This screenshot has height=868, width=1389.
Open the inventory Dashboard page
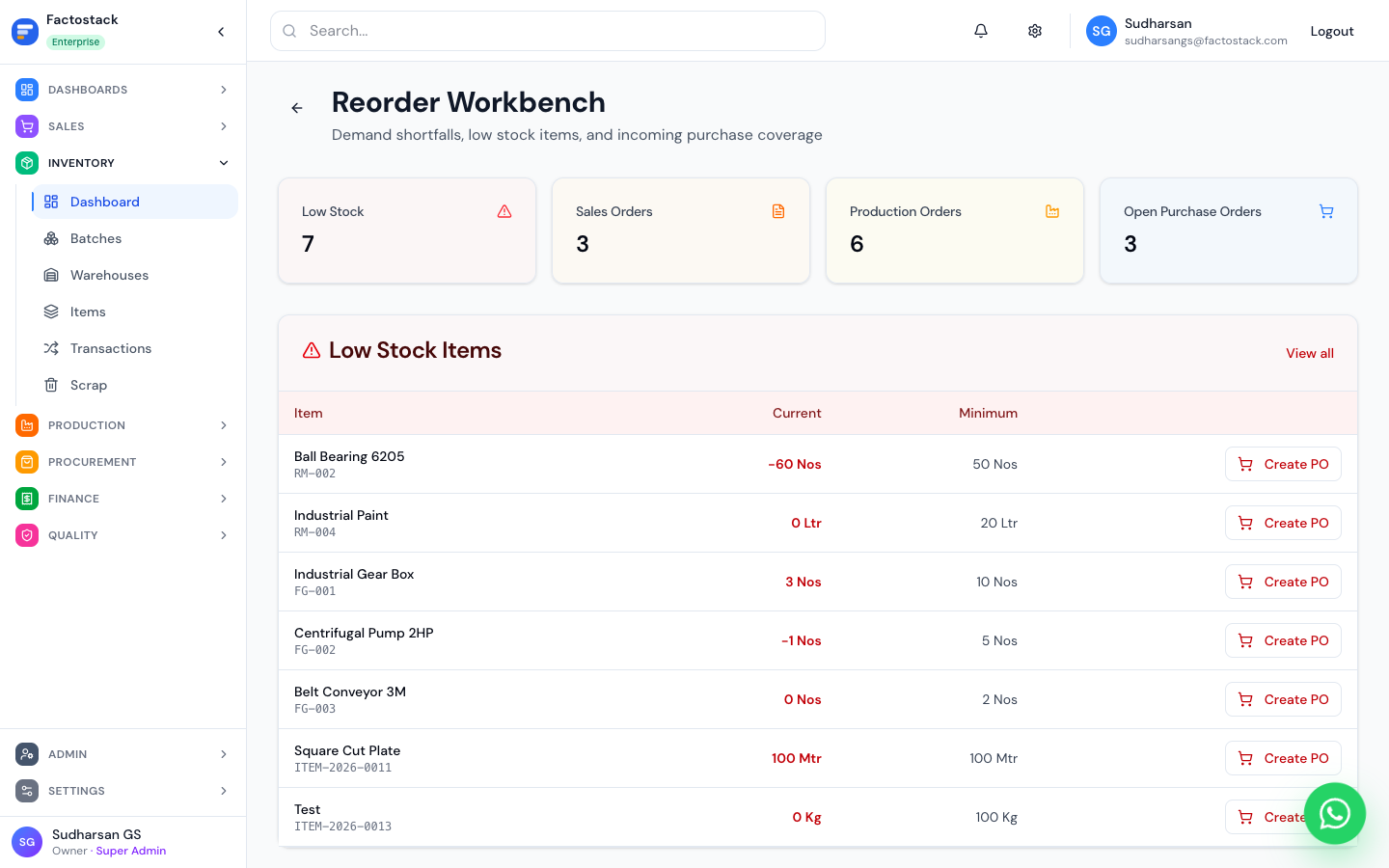pyautogui.click(x=134, y=202)
